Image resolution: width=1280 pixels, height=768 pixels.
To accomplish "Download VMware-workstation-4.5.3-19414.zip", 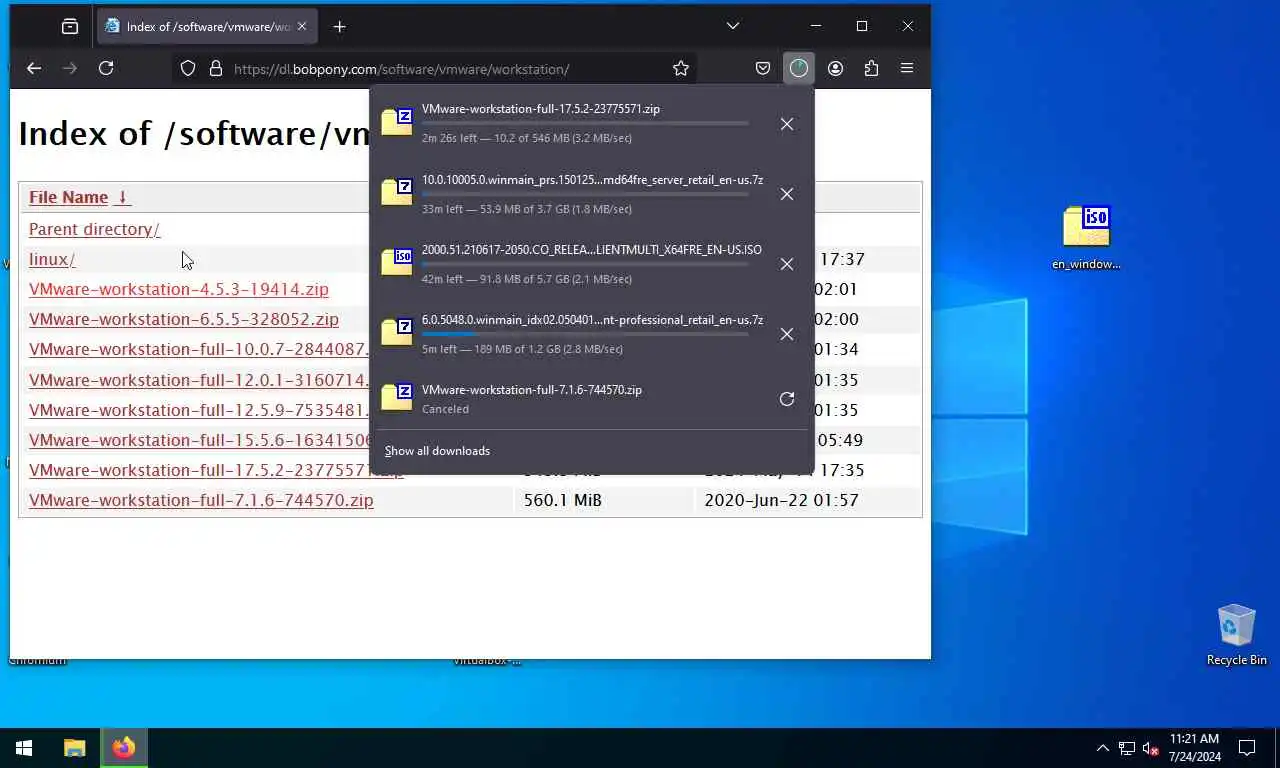I will [179, 289].
